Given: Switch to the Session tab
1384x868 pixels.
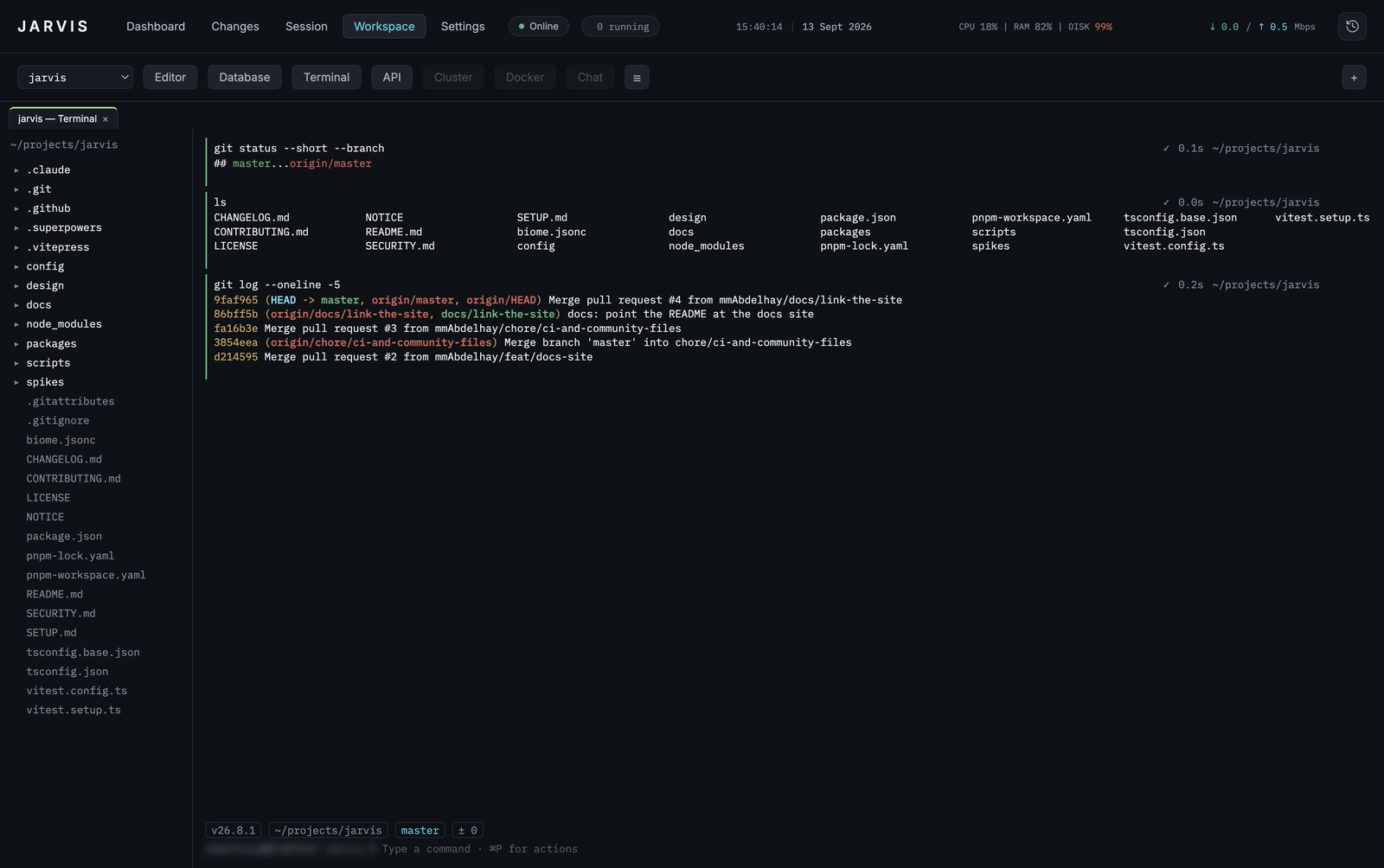Looking at the screenshot, I should click(306, 27).
